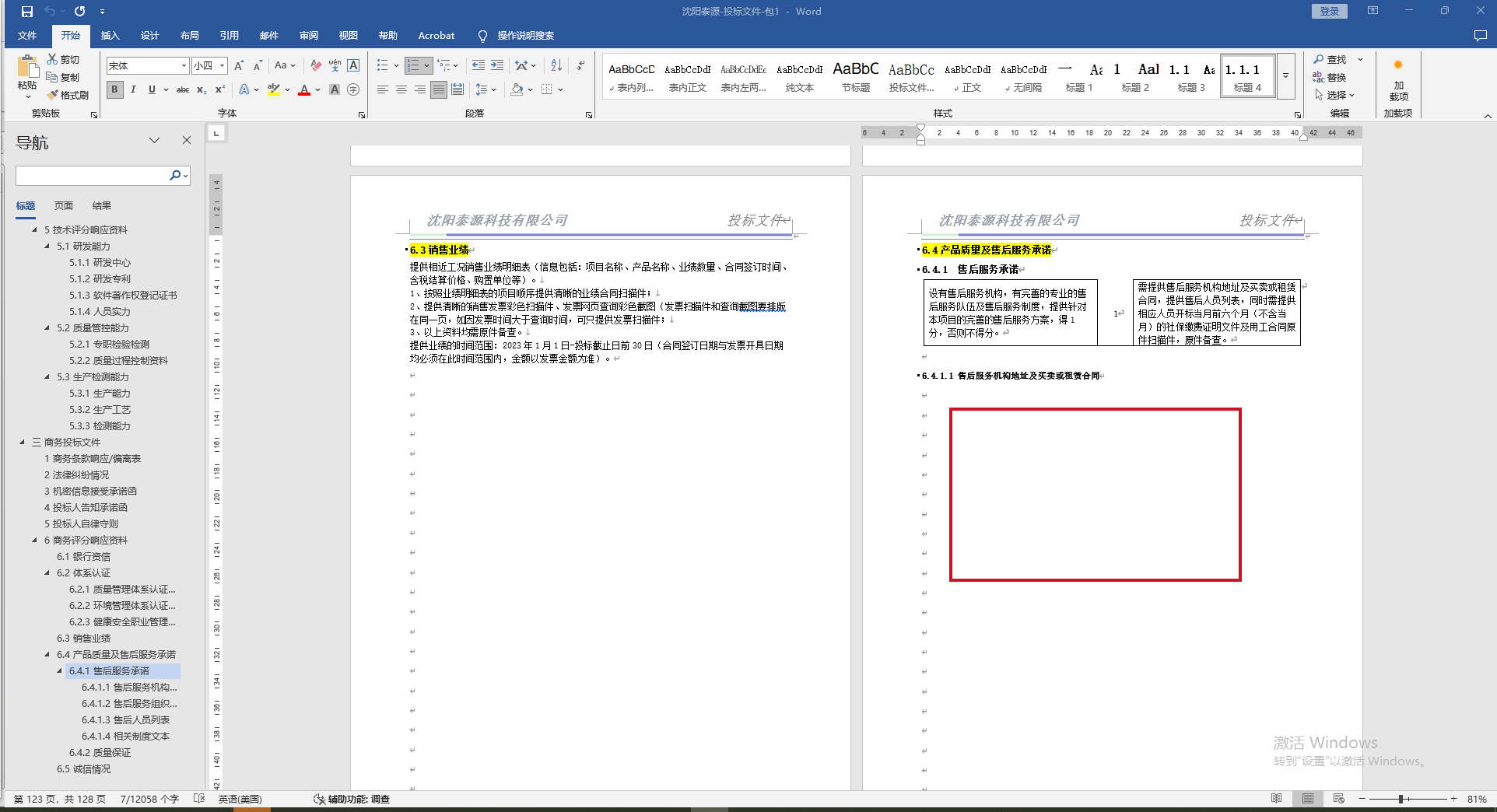Toggle character border (boxed A)
Screen dimensions: 1497x812
[x=353, y=65]
